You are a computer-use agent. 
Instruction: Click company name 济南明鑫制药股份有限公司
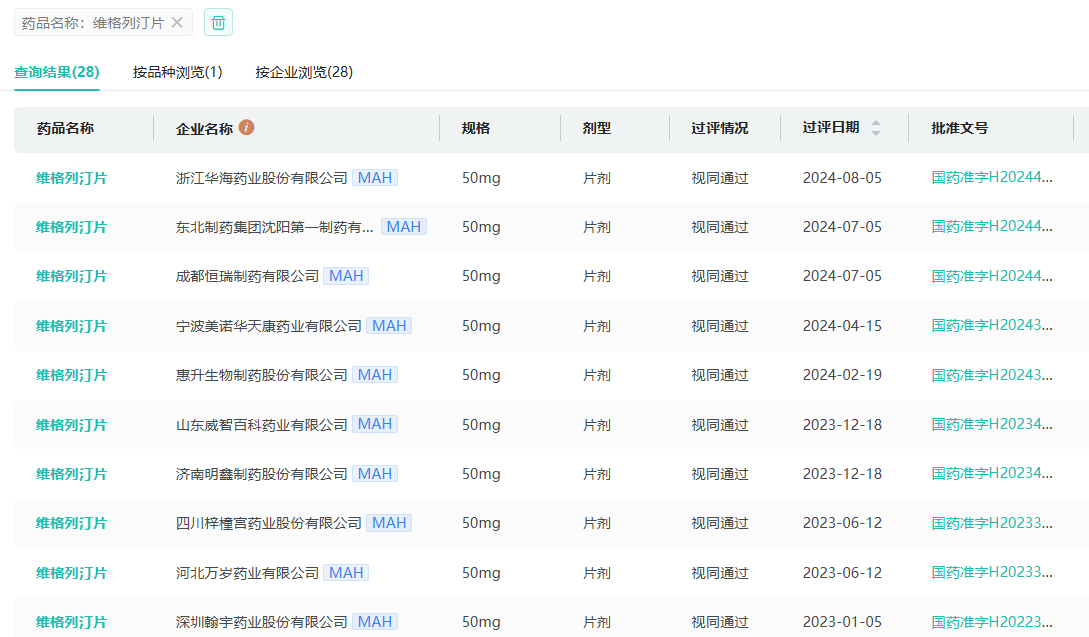pos(261,474)
